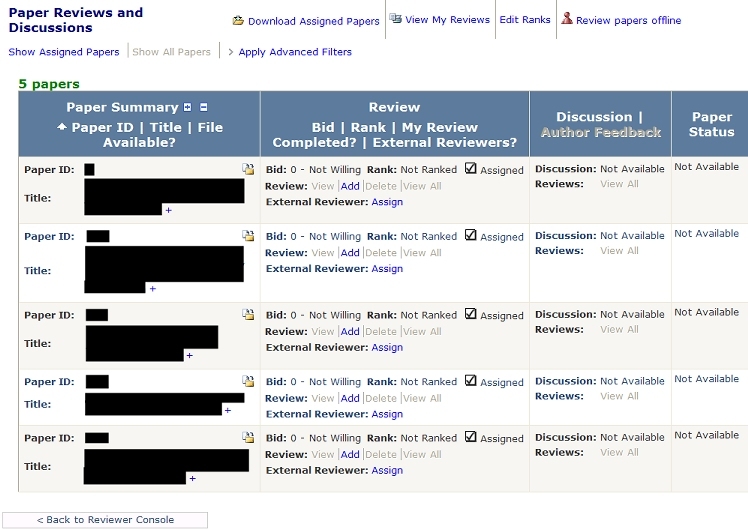Image resolution: width=748 pixels, height=530 pixels.
Task: Click the View My Reviews icon
Action: 396,19
